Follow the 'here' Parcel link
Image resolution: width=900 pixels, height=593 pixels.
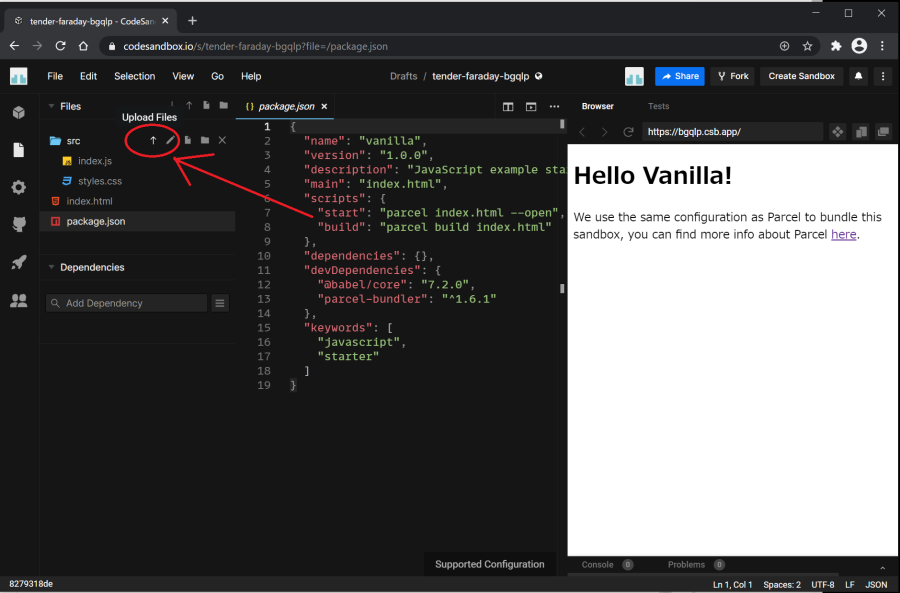pos(843,234)
